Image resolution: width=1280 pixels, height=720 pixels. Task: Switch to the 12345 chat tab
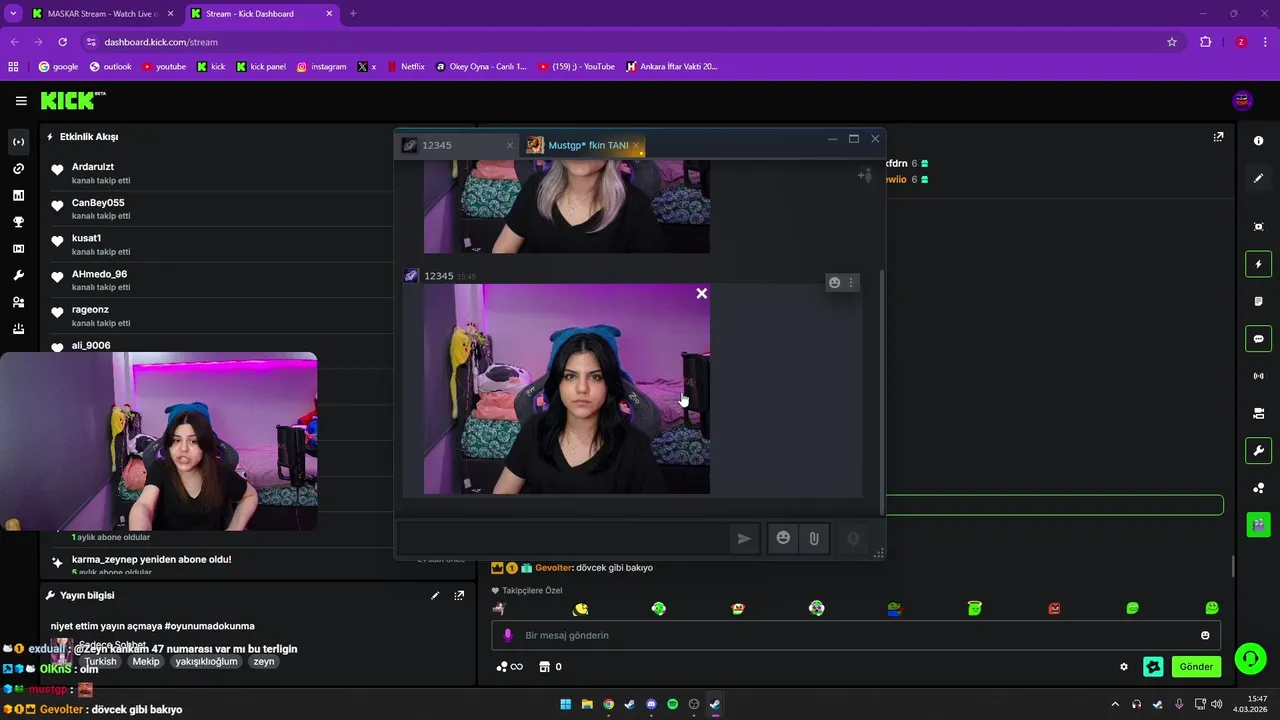pyautogui.click(x=458, y=145)
